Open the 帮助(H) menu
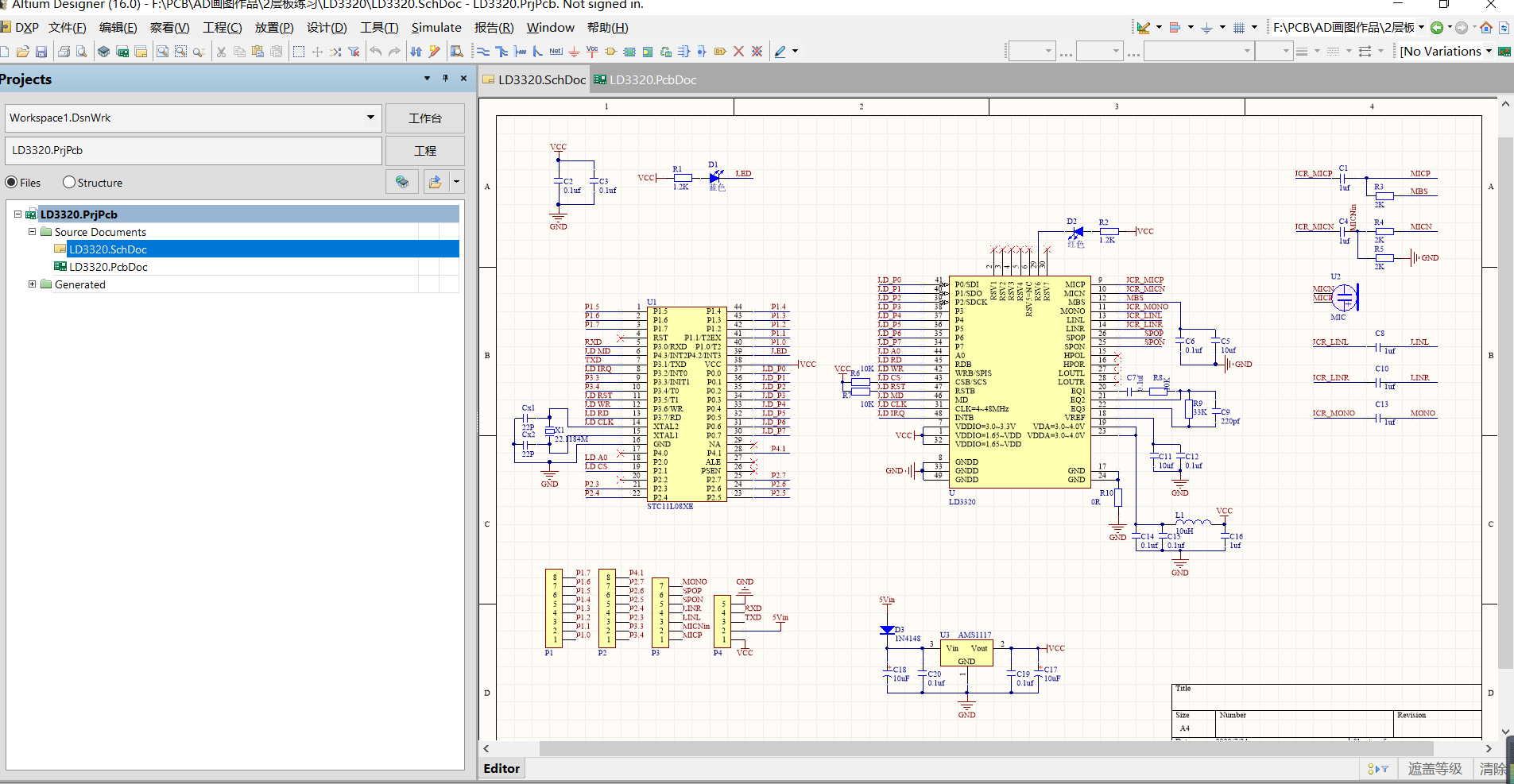The height and width of the screenshot is (784, 1514). (x=608, y=28)
